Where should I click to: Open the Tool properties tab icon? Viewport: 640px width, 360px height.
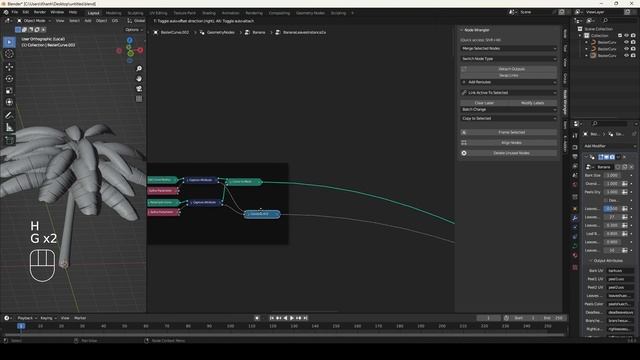575,136
